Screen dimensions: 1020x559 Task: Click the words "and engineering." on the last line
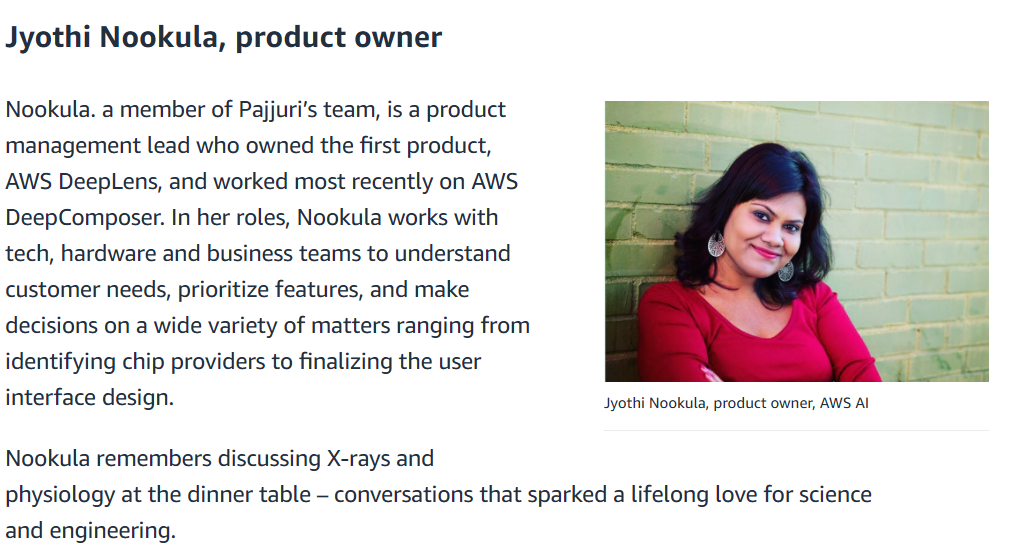pyautogui.click(x=90, y=531)
